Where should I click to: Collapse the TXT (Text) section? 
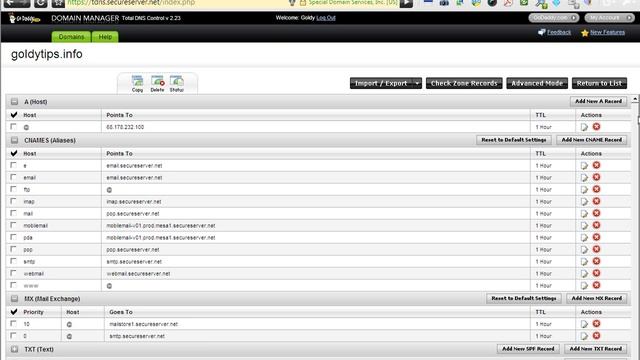pyautogui.click(x=14, y=349)
